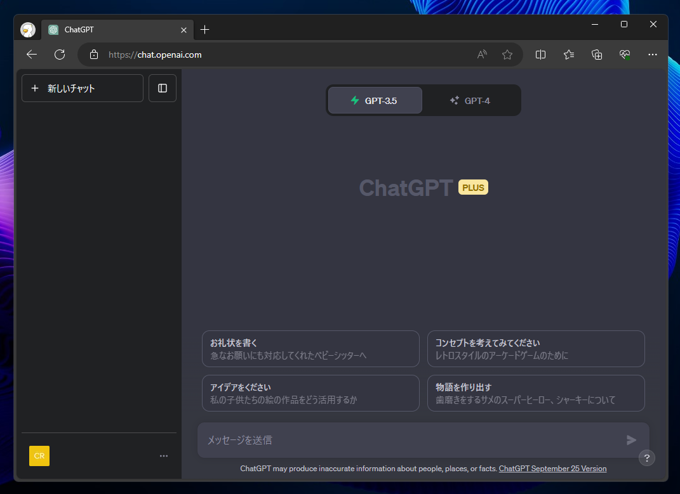Viewport: 680px width, 494px height.
Task: Open a new browser tab
Action: click(205, 29)
